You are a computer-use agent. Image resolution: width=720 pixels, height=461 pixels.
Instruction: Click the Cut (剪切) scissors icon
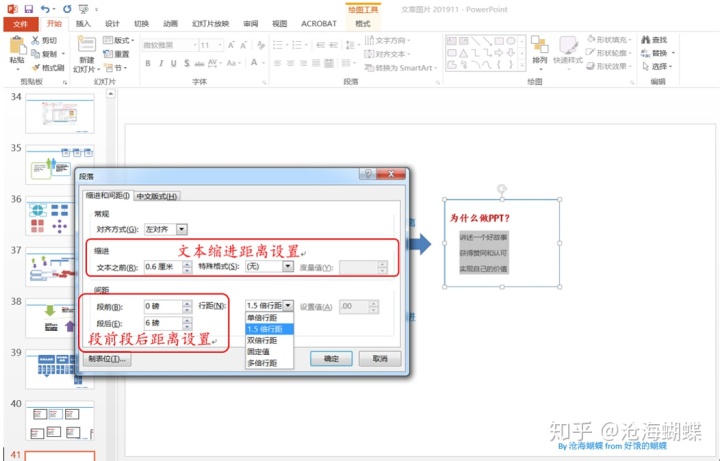tap(35, 40)
